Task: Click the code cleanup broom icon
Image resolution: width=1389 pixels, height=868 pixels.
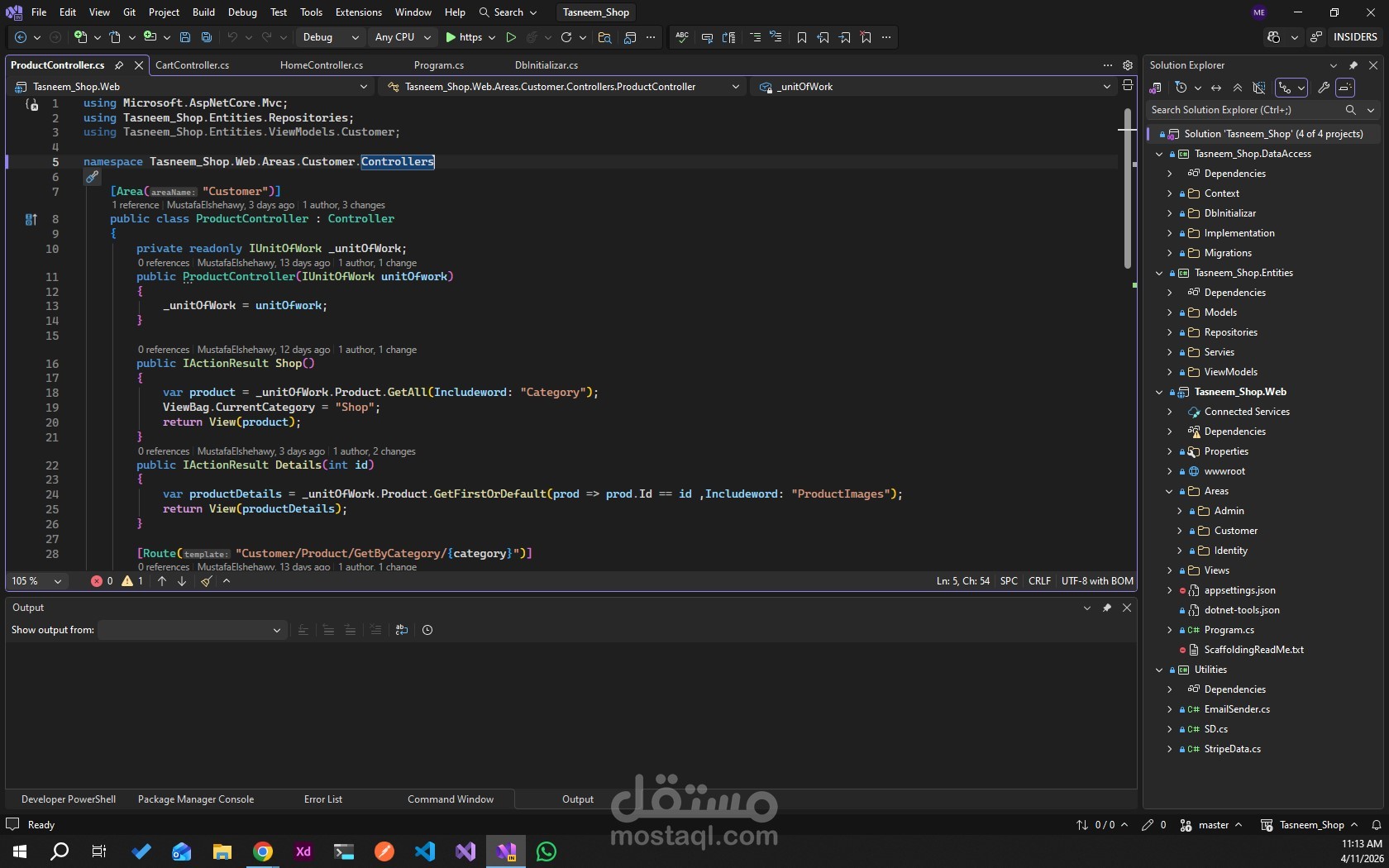Action: tap(206, 581)
